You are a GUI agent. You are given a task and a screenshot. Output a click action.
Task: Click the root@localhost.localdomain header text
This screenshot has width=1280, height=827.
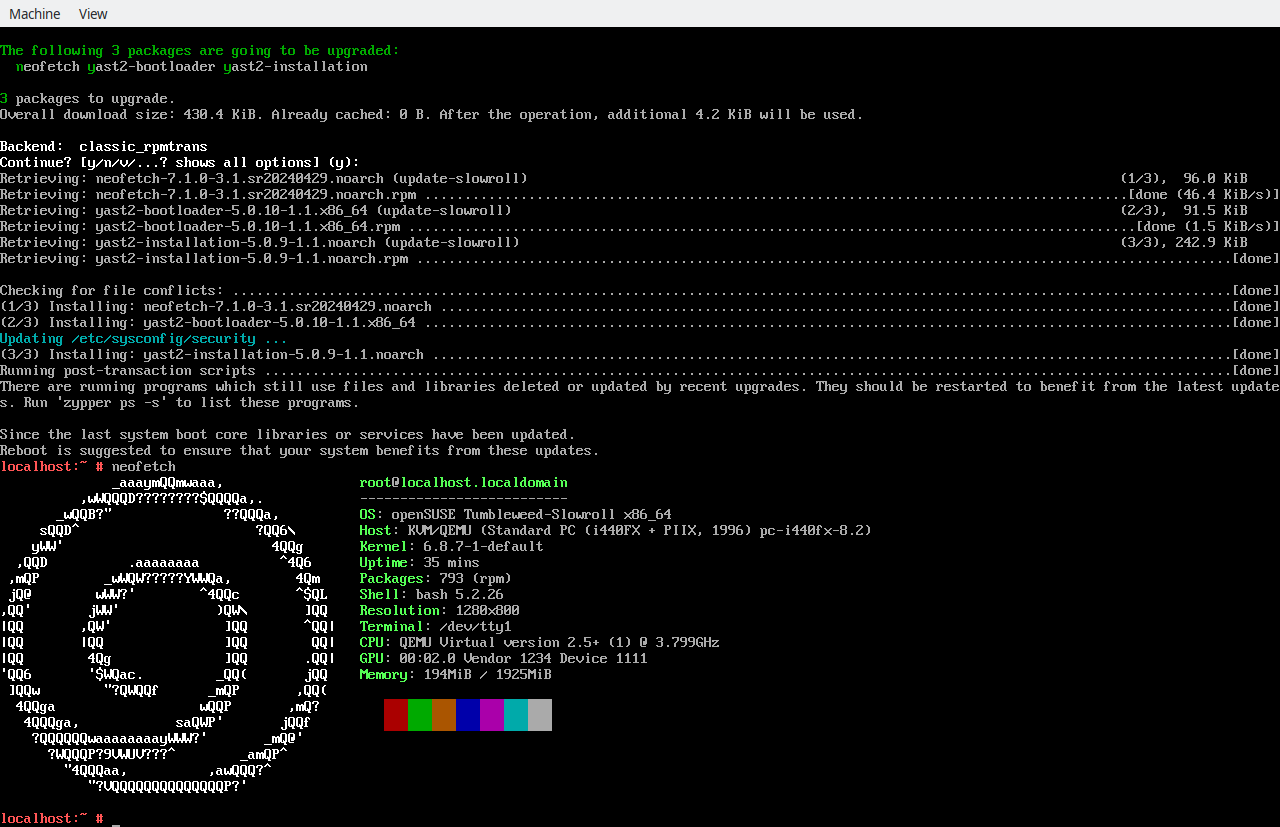pyautogui.click(x=463, y=482)
